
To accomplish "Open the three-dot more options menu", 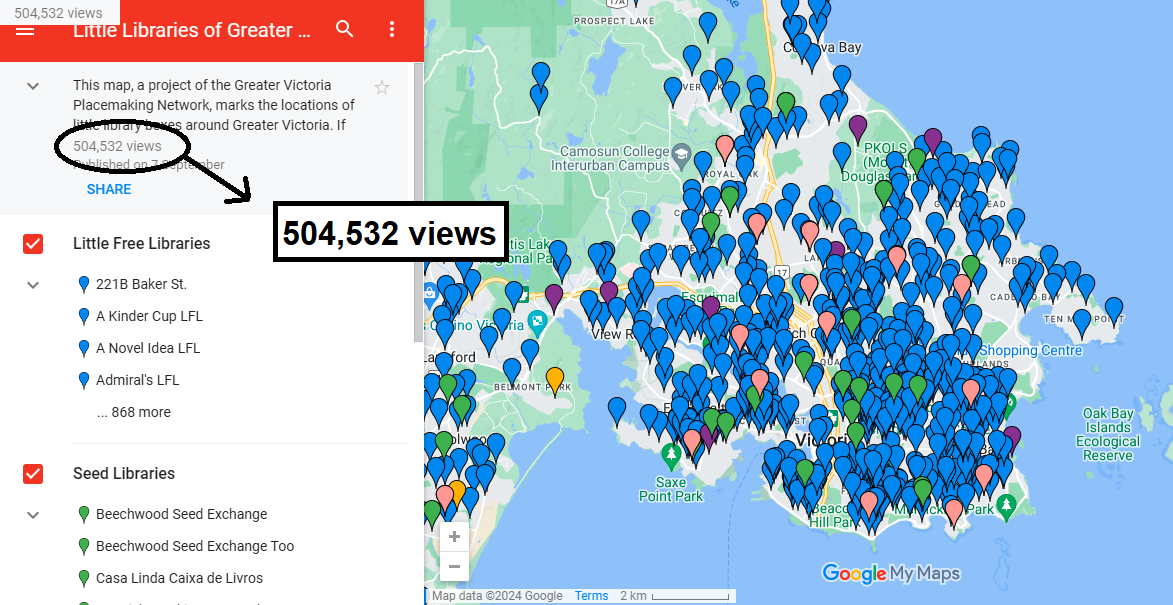I will 392,30.
